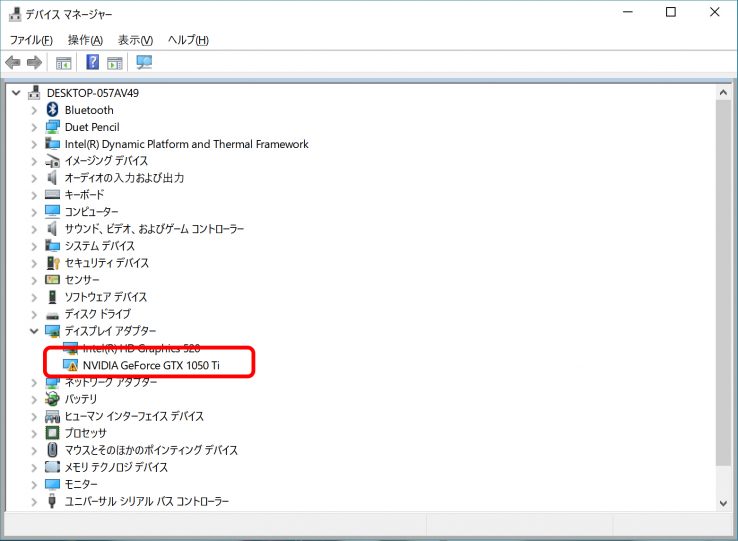738x541 pixels.
Task: Expand the Duet Pencil category
Action: (x=34, y=127)
